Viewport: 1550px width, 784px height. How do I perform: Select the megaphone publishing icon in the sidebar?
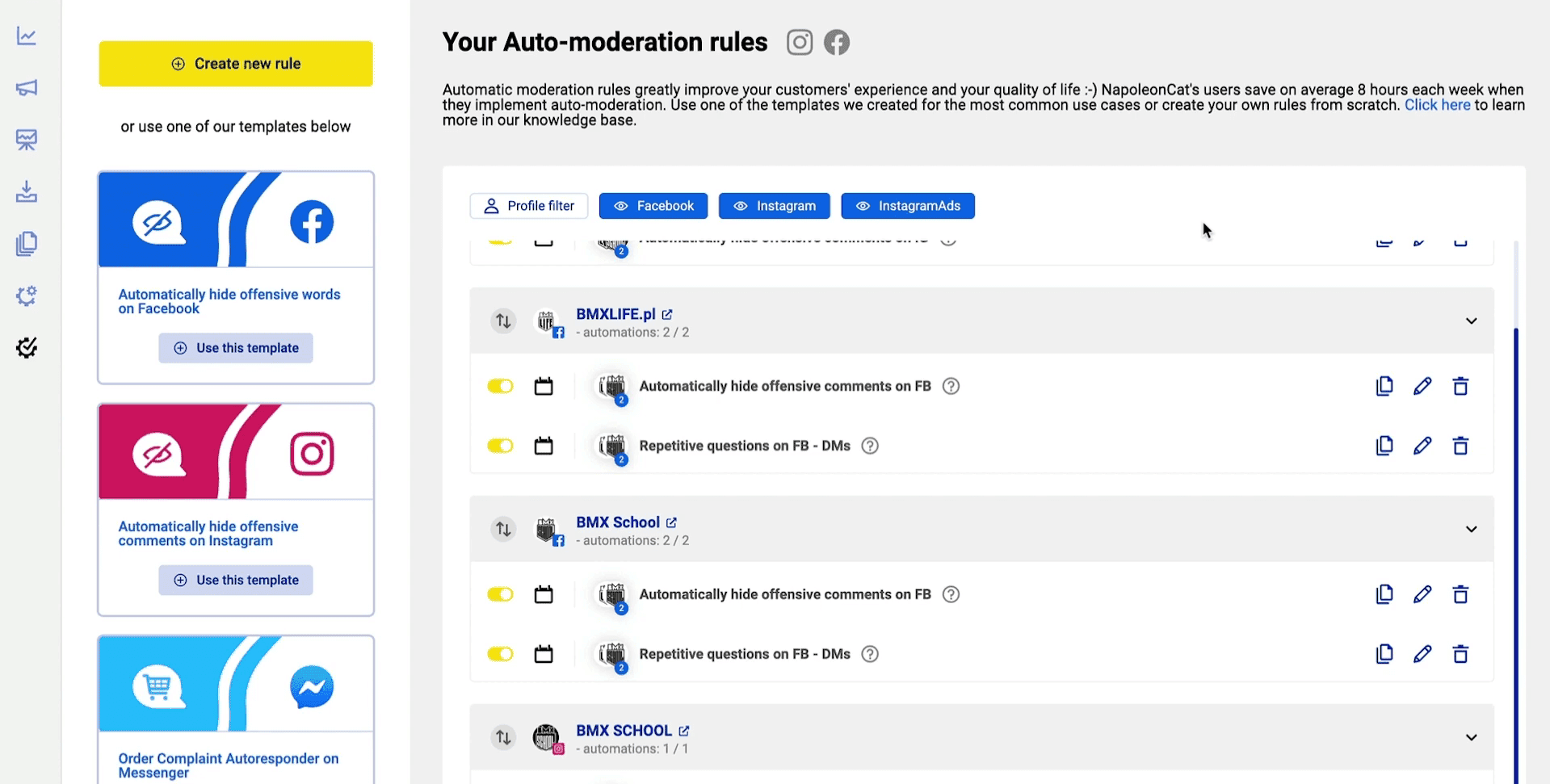[x=27, y=88]
